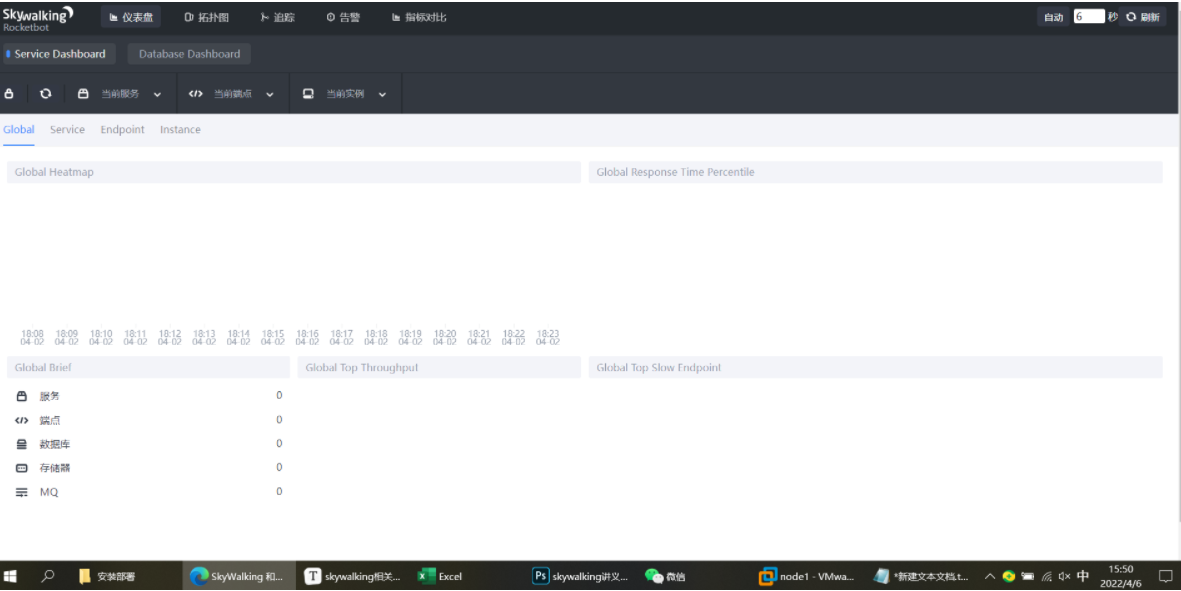Image resolution: width=1181 pixels, height=591 pixels.
Task: Click the 数据库 row in Global Brief
Action: (148, 443)
